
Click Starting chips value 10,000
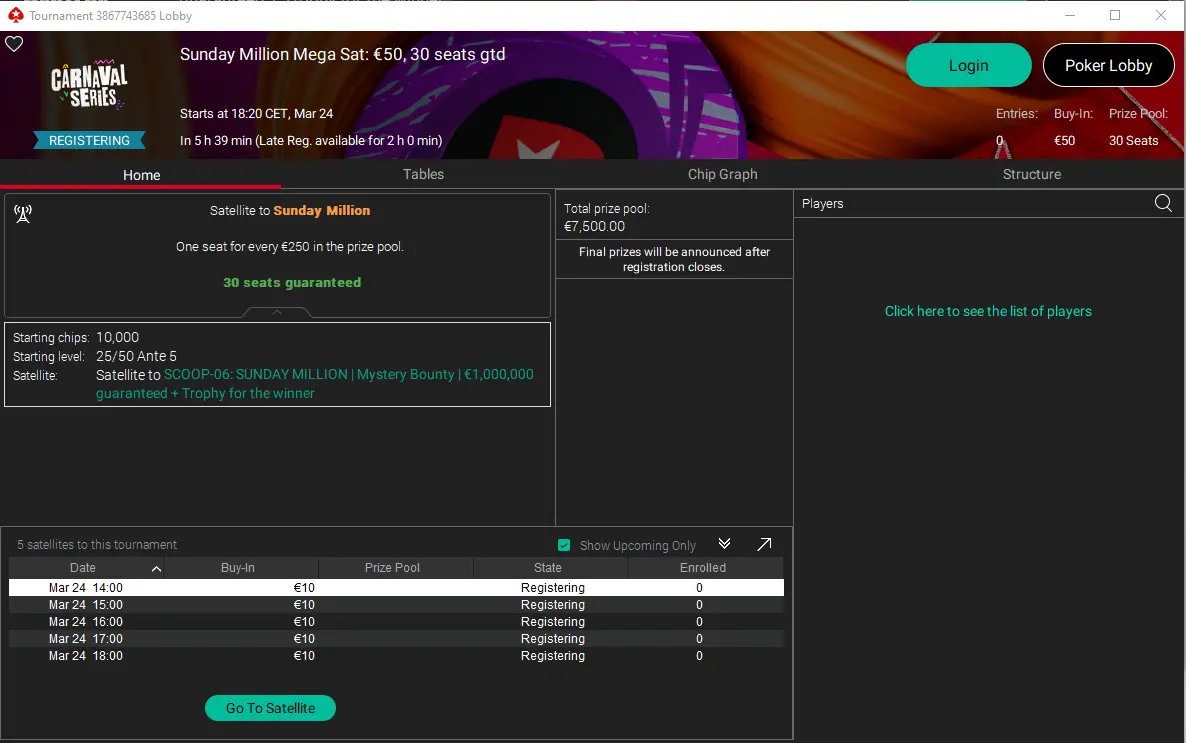(117, 337)
